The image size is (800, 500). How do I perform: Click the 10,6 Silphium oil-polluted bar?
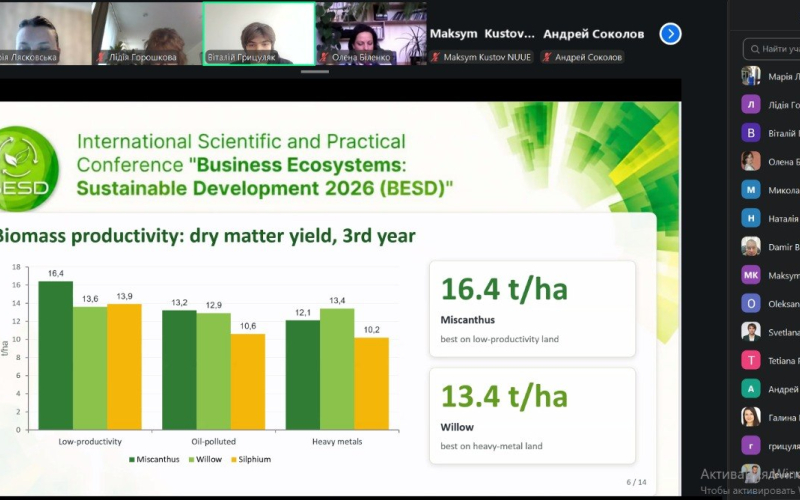point(247,382)
